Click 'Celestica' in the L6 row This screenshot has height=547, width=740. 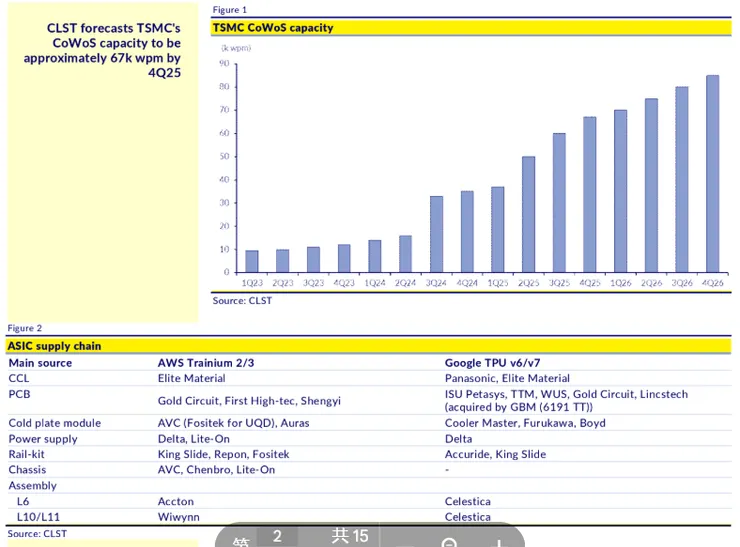pos(468,502)
